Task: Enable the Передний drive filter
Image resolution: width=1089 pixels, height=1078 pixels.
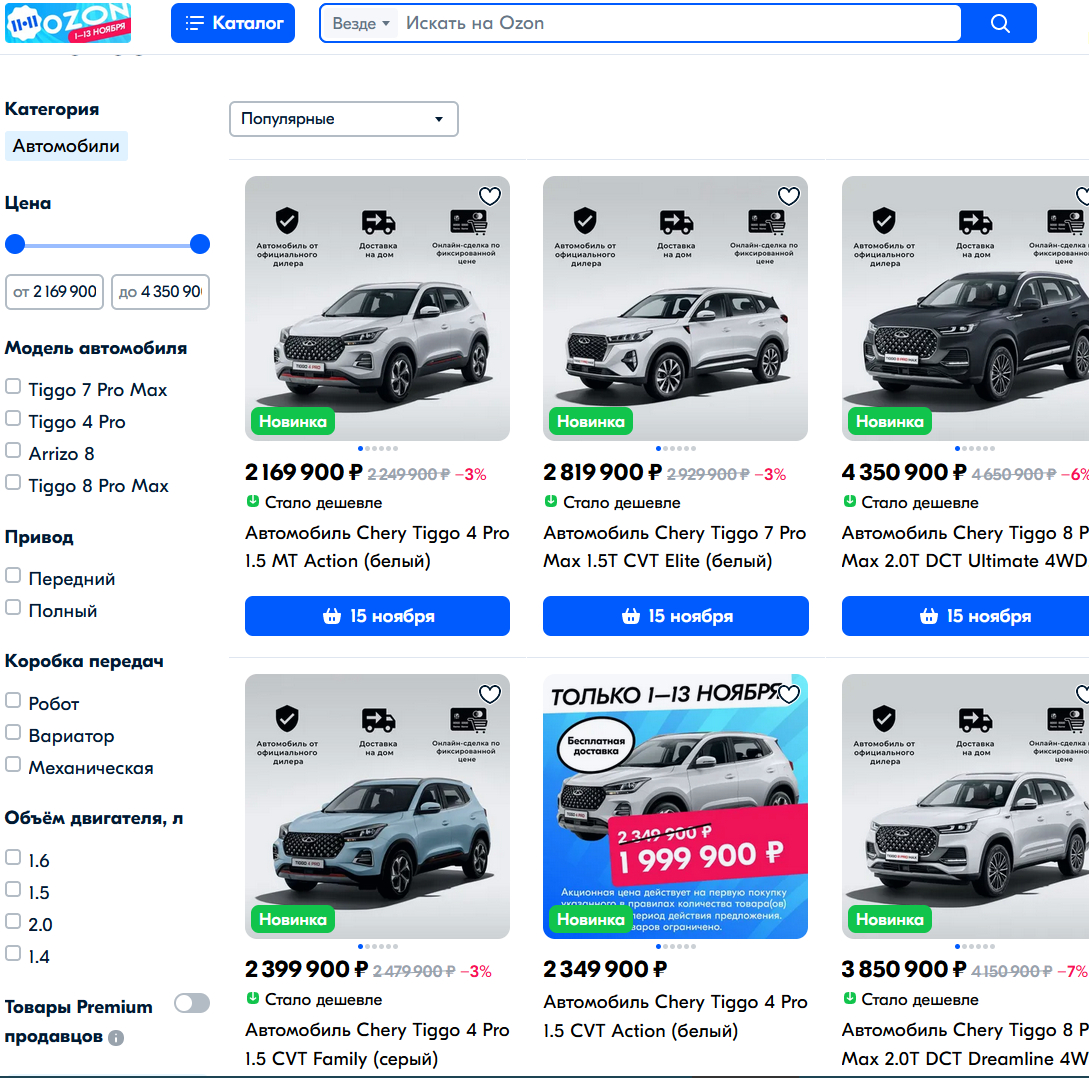Action: 13,576
